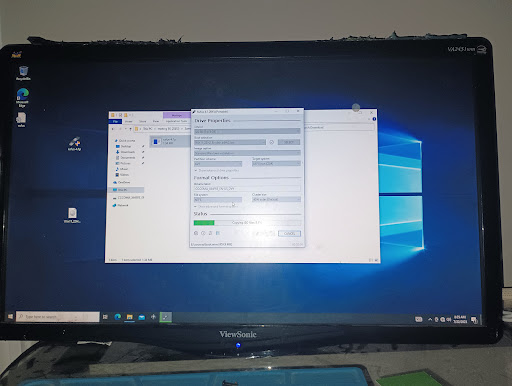The height and width of the screenshot is (386, 512).
Task: Expand advanced drive properties section
Action: pyautogui.click(x=217, y=170)
